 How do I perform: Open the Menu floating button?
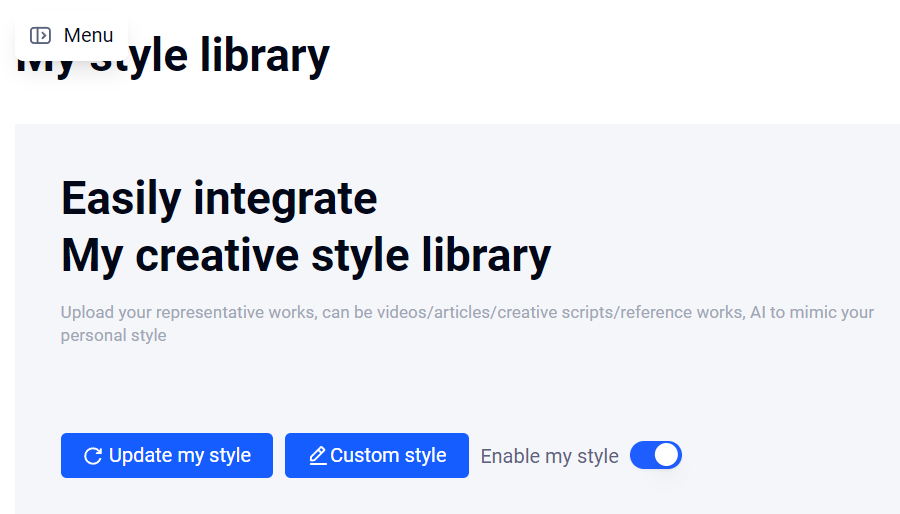pos(71,35)
